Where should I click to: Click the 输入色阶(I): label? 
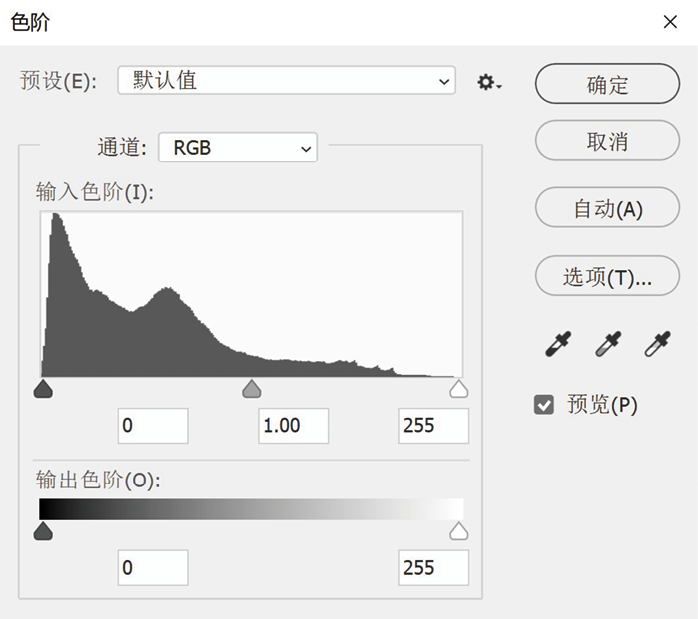(95, 192)
